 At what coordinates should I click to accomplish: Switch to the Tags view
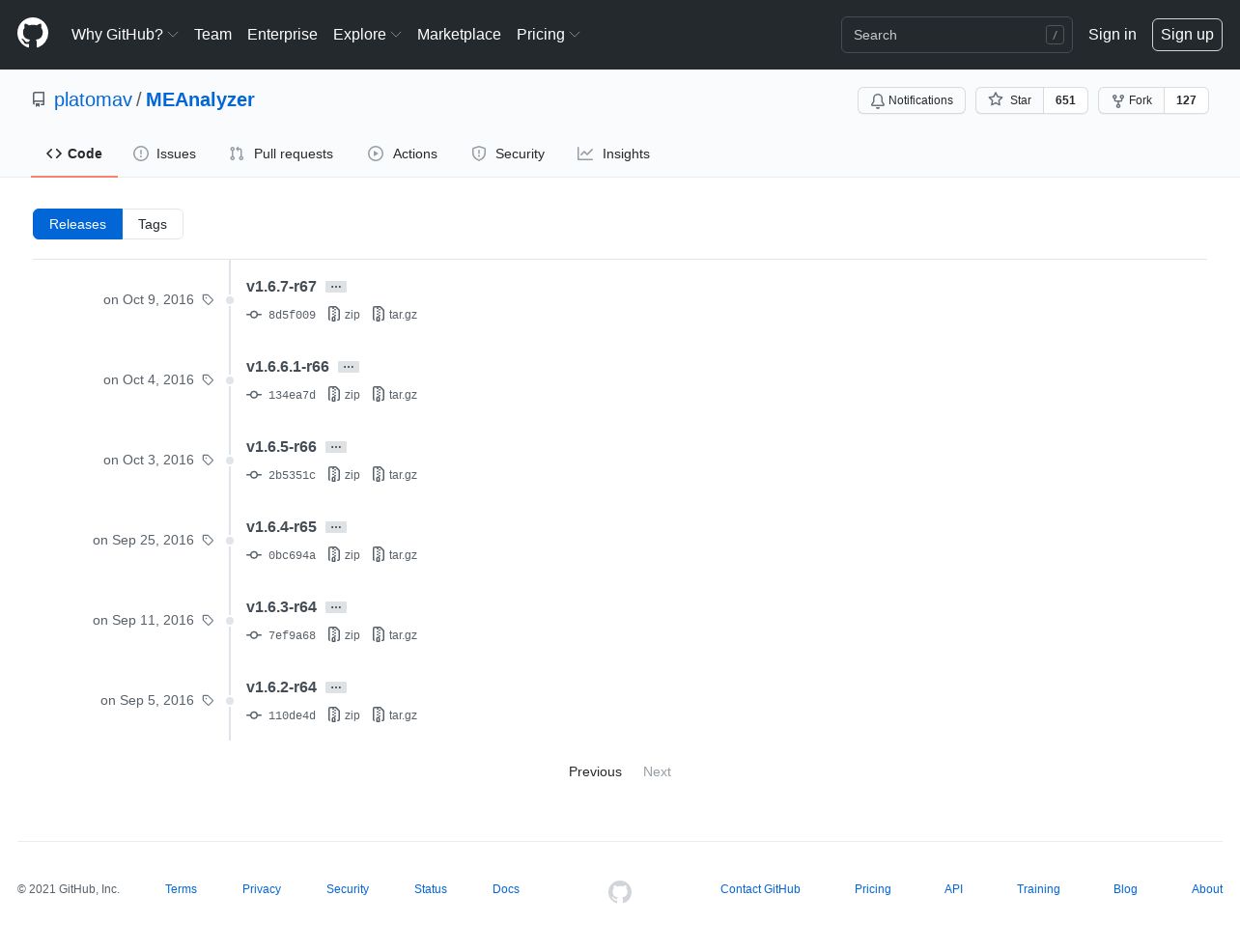pyautogui.click(x=153, y=224)
